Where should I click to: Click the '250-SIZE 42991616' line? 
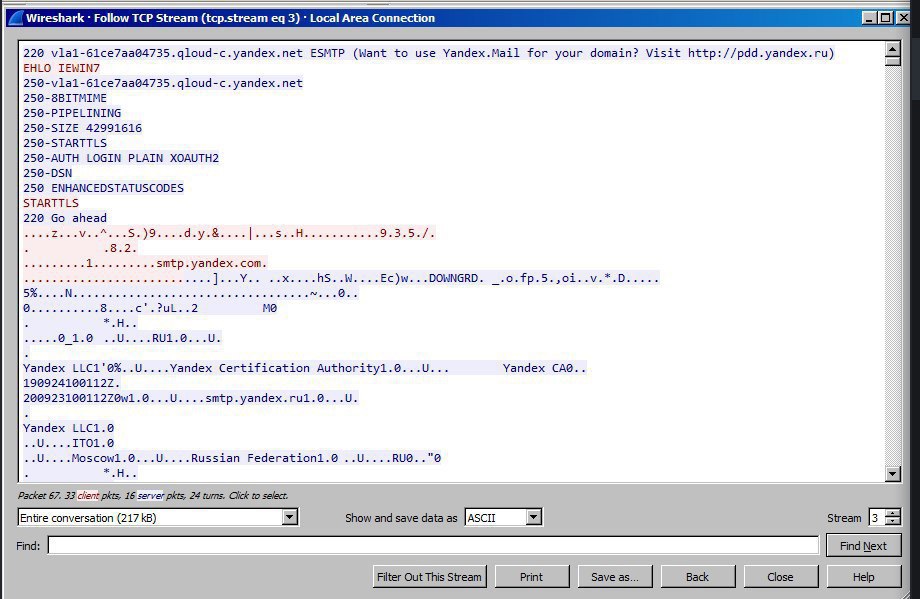[83, 128]
